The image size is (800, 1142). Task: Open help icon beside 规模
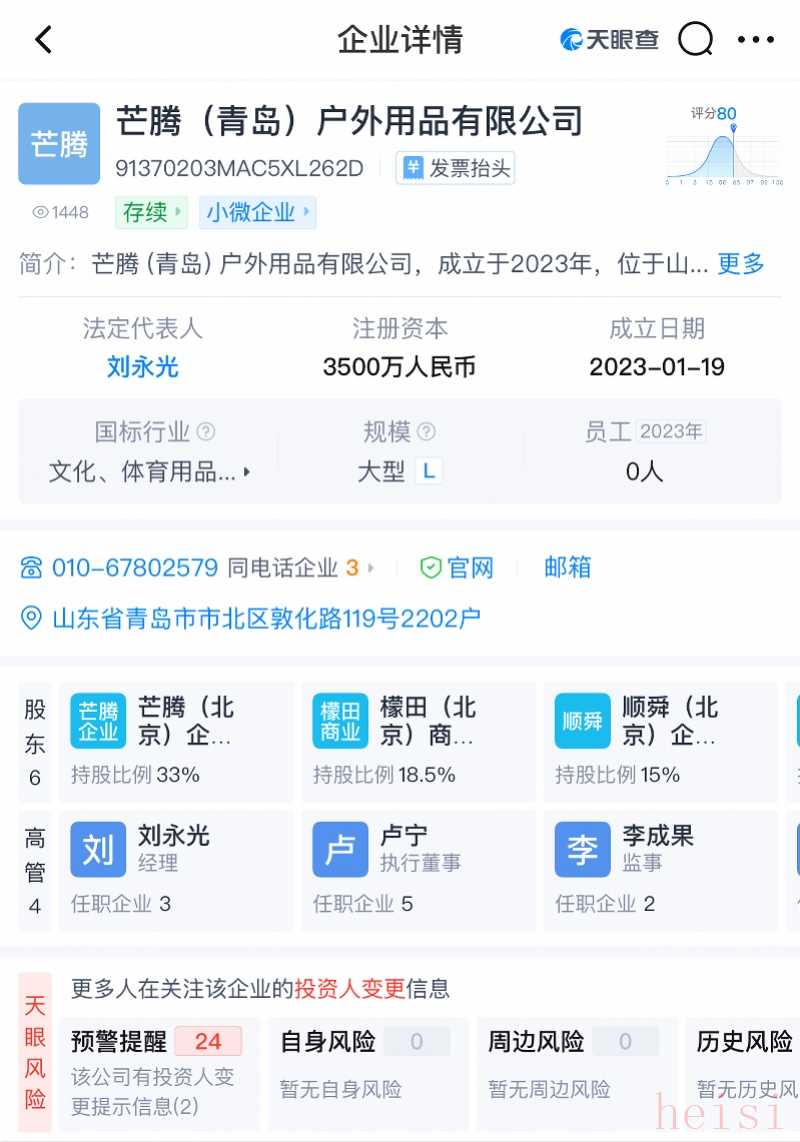pyautogui.click(x=426, y=431)
